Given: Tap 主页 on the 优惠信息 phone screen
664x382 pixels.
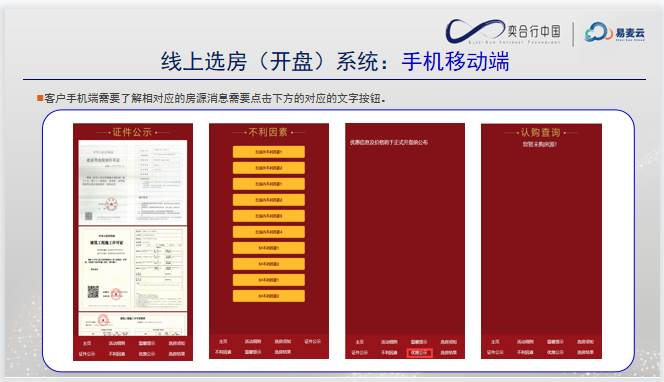Looking at the screenshot, I should click(x=360, y=342).
